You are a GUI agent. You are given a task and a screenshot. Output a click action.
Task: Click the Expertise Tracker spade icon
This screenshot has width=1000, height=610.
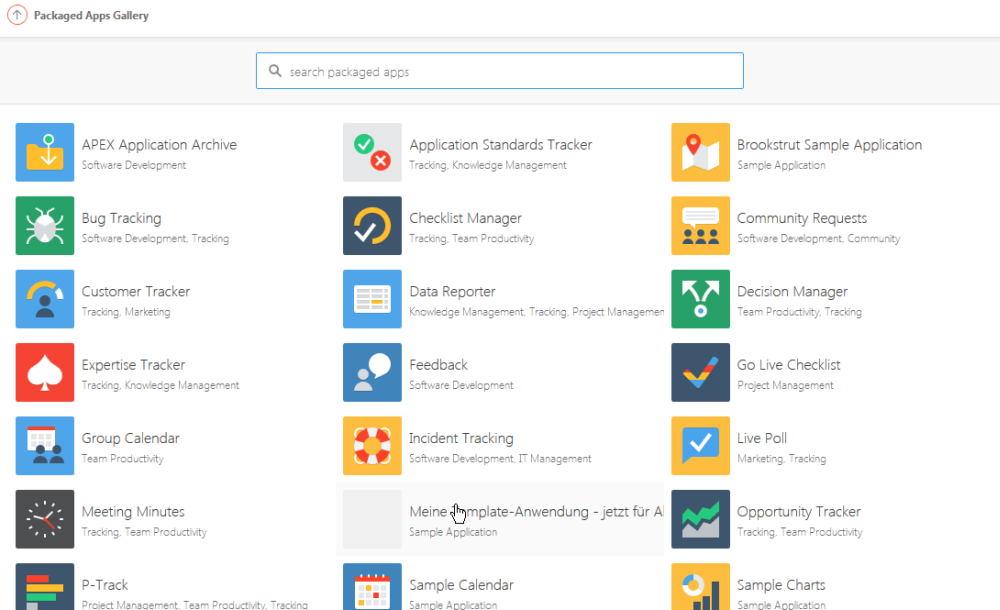tap(44, 372)
